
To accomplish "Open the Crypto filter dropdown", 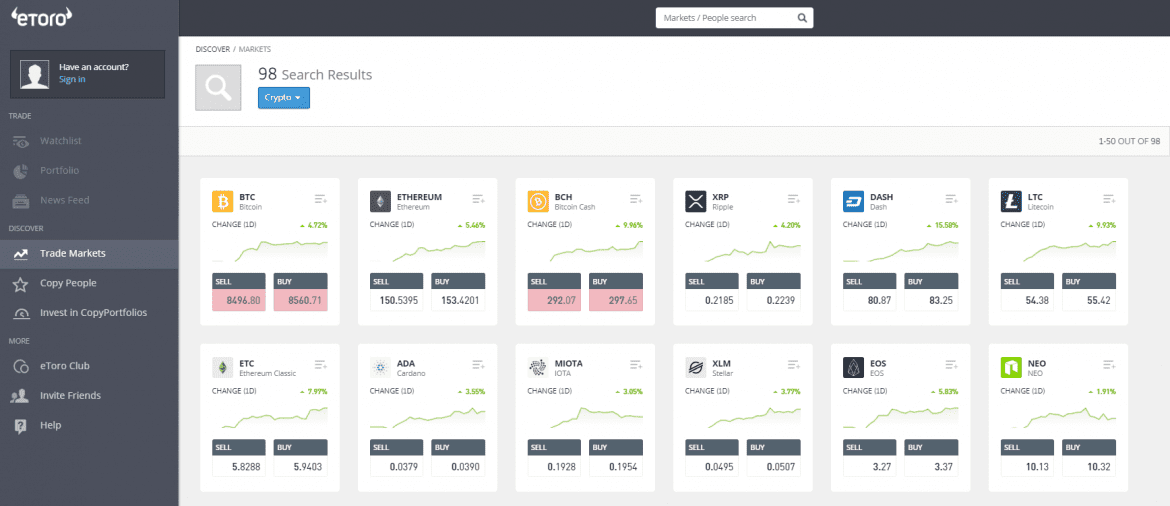I will (284, 98).
